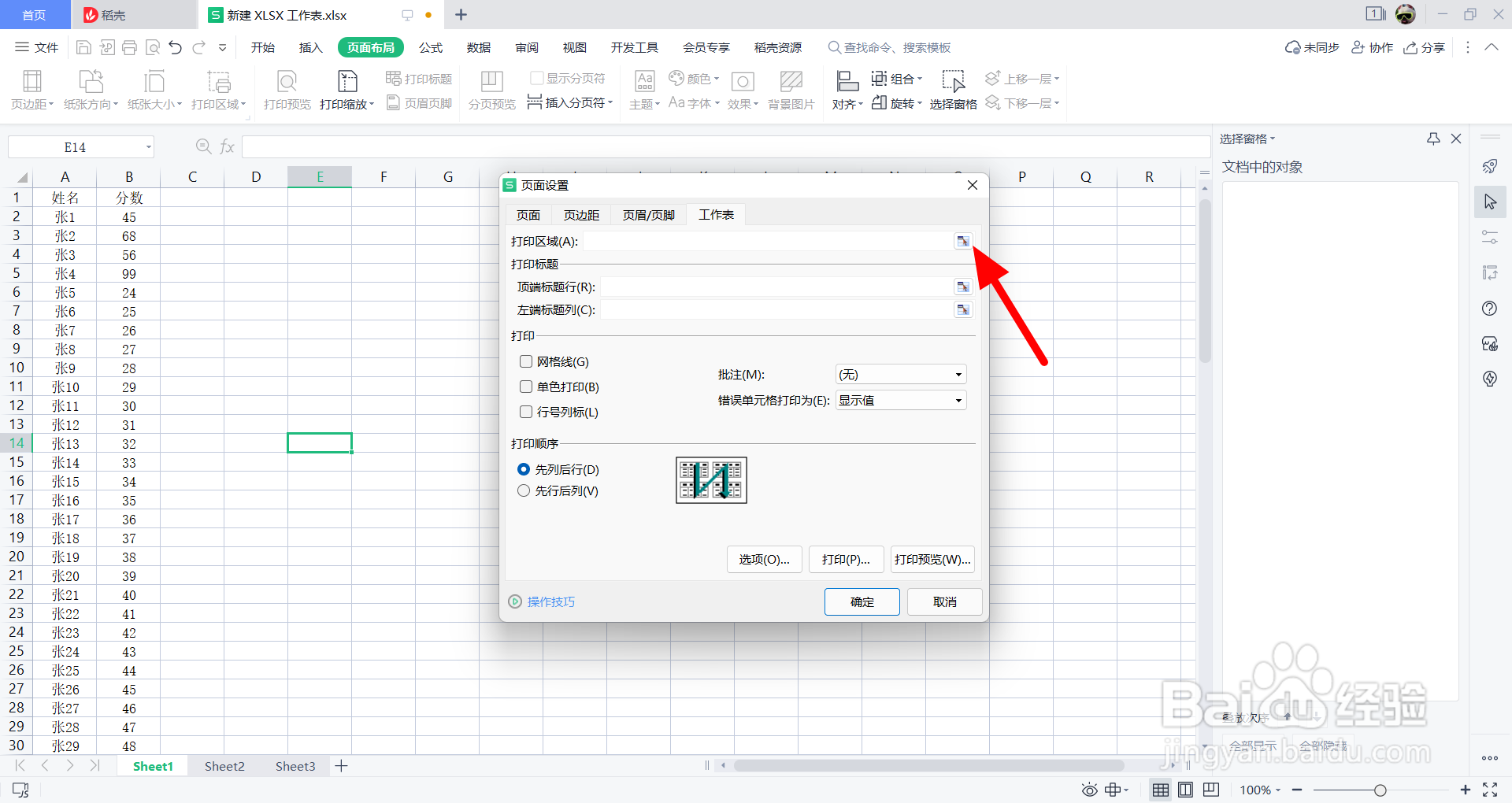
Task: Open the 文件 menu
Action: [37, 48]
